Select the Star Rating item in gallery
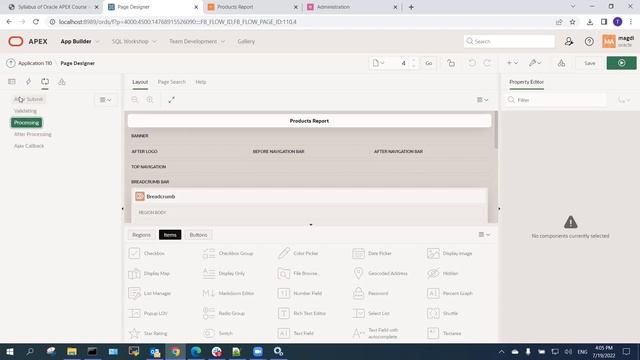Viewport: 640px width, 360px height. (x=148, y=333)
